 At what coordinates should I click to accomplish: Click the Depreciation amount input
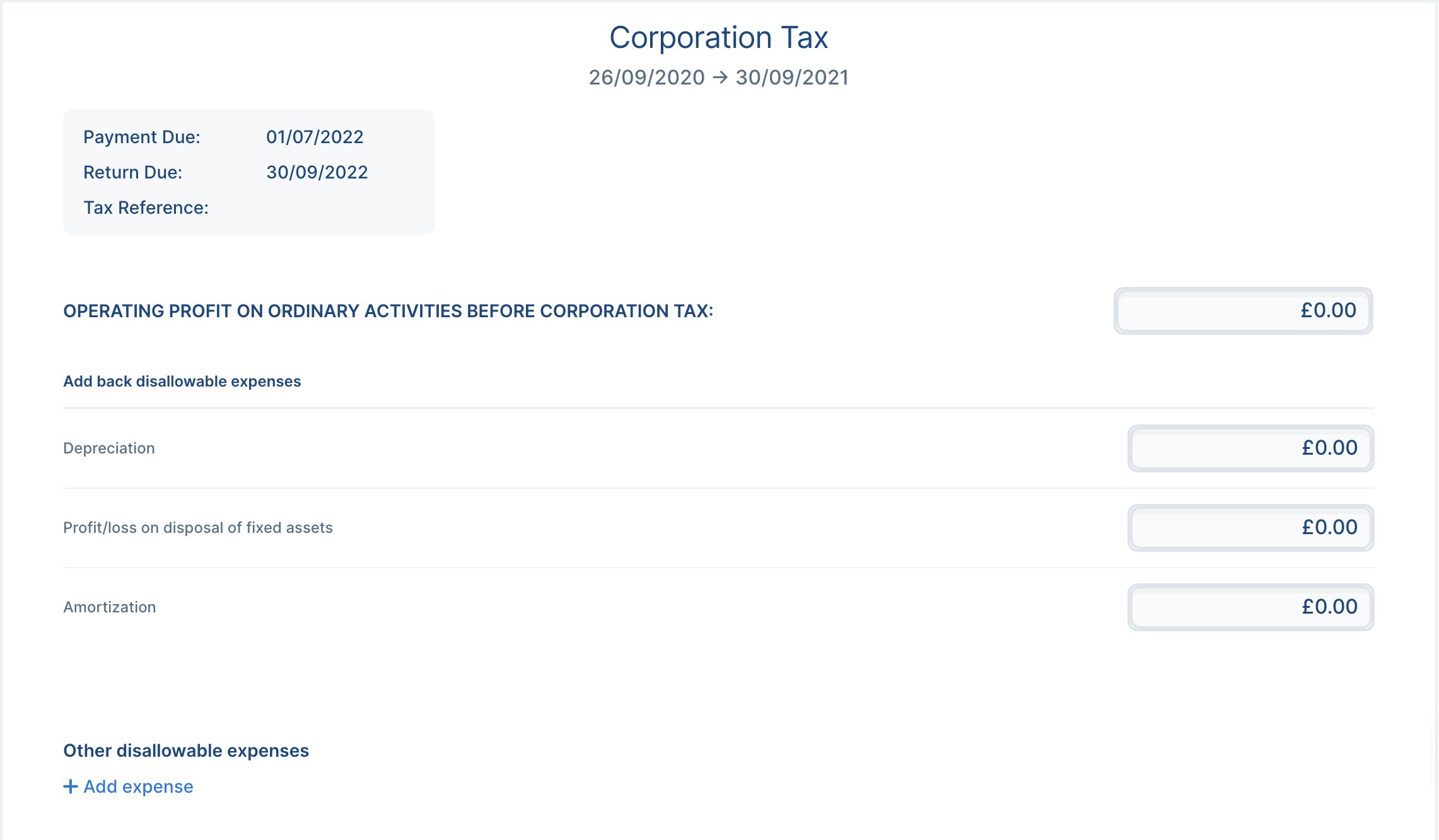1250,448
